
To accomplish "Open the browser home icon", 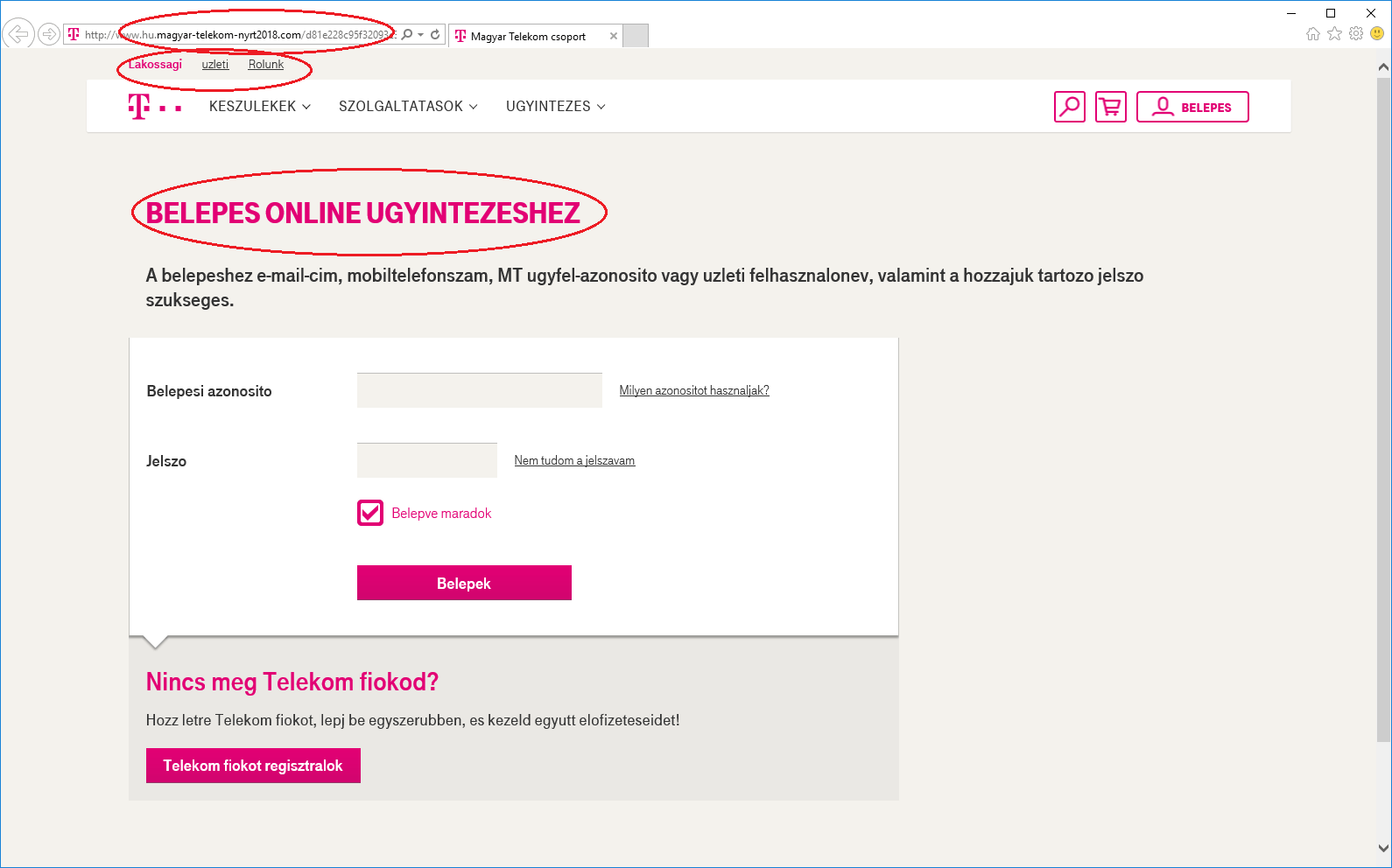I will pyautogui.click(x=1312, y=34).
